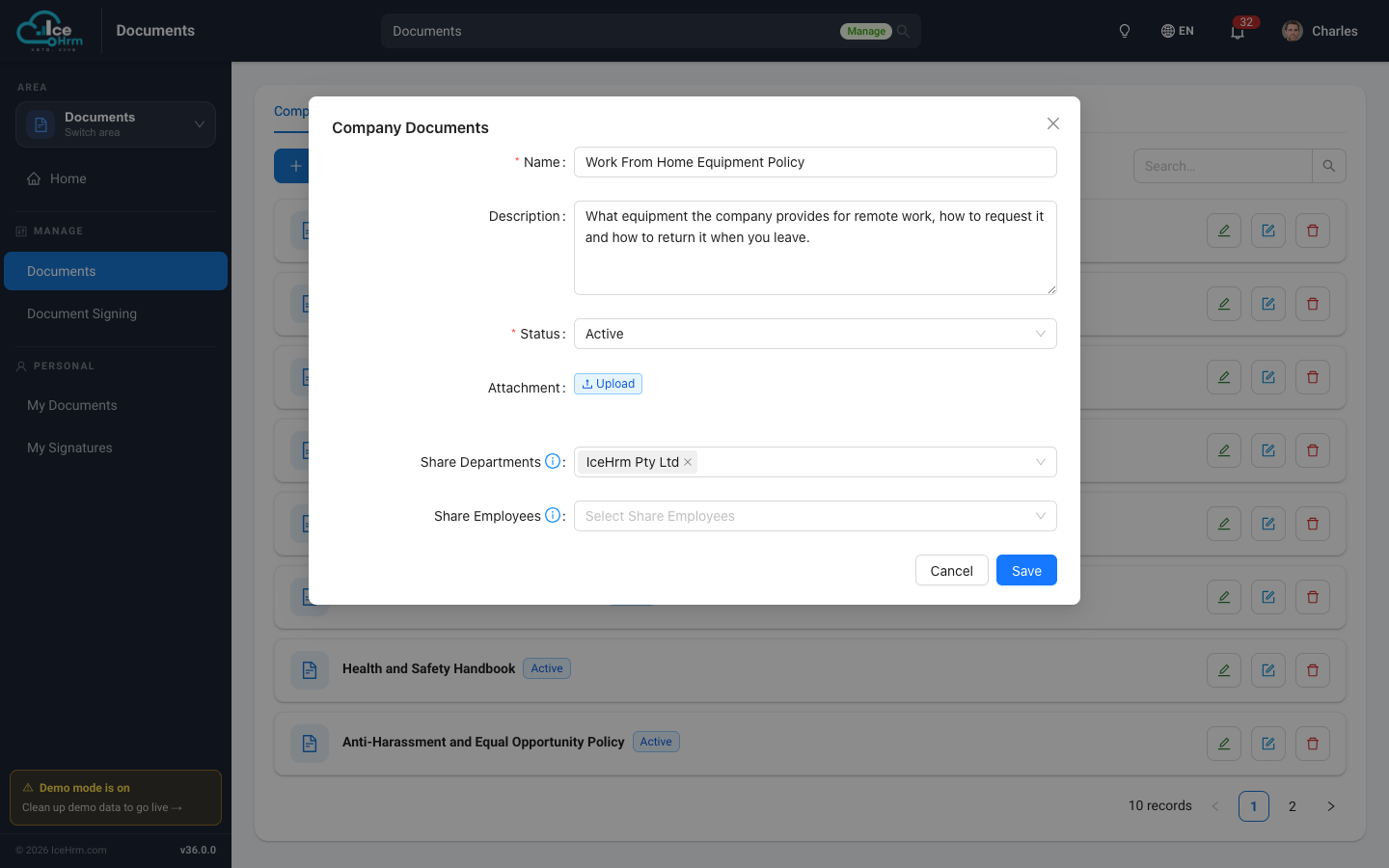Screen dimensions: 1389x868
Task: Select Documents in the Manage menu
Action: coord(116,271)
